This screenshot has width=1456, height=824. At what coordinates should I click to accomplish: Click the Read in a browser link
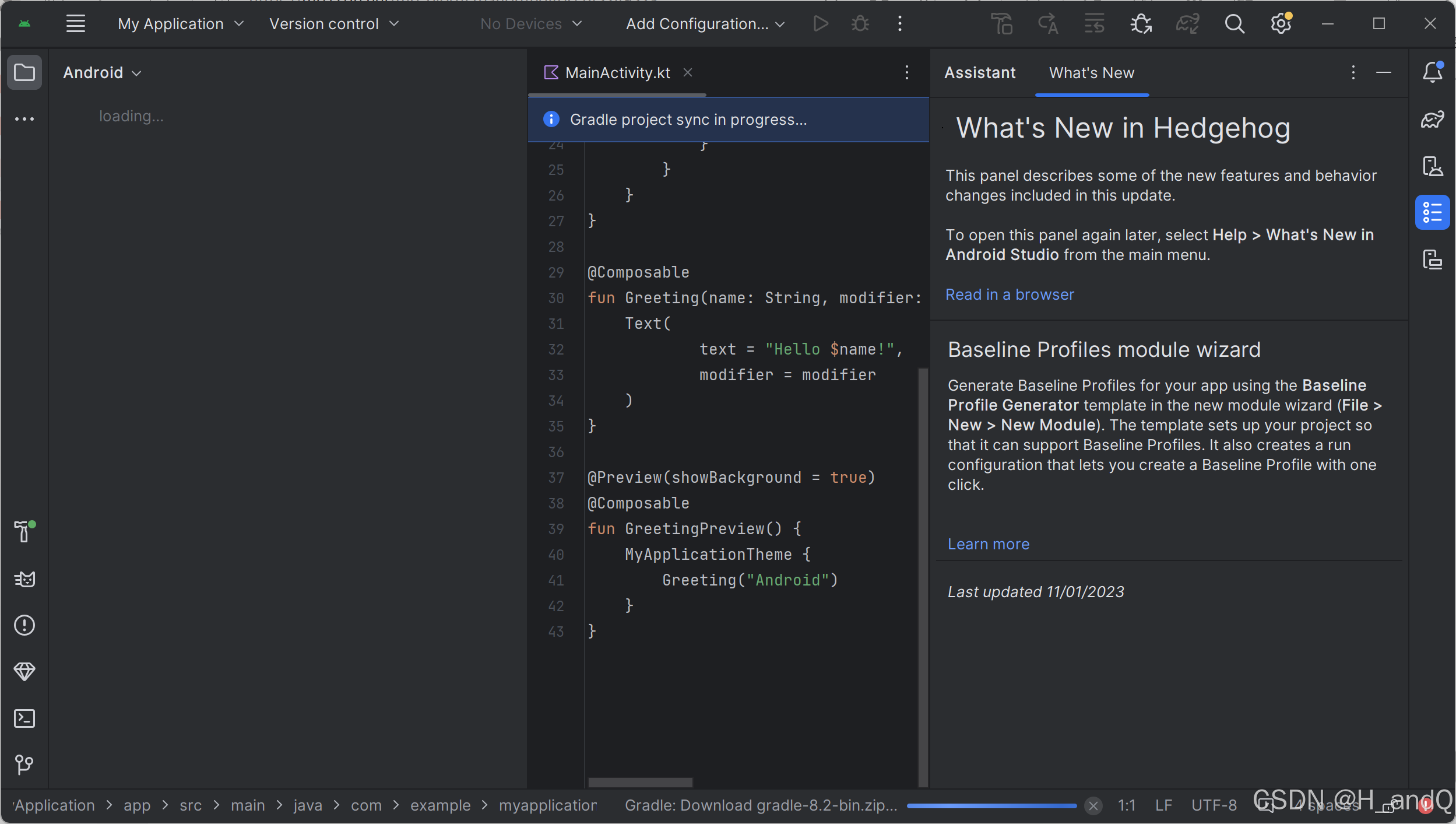point(1010,294)
